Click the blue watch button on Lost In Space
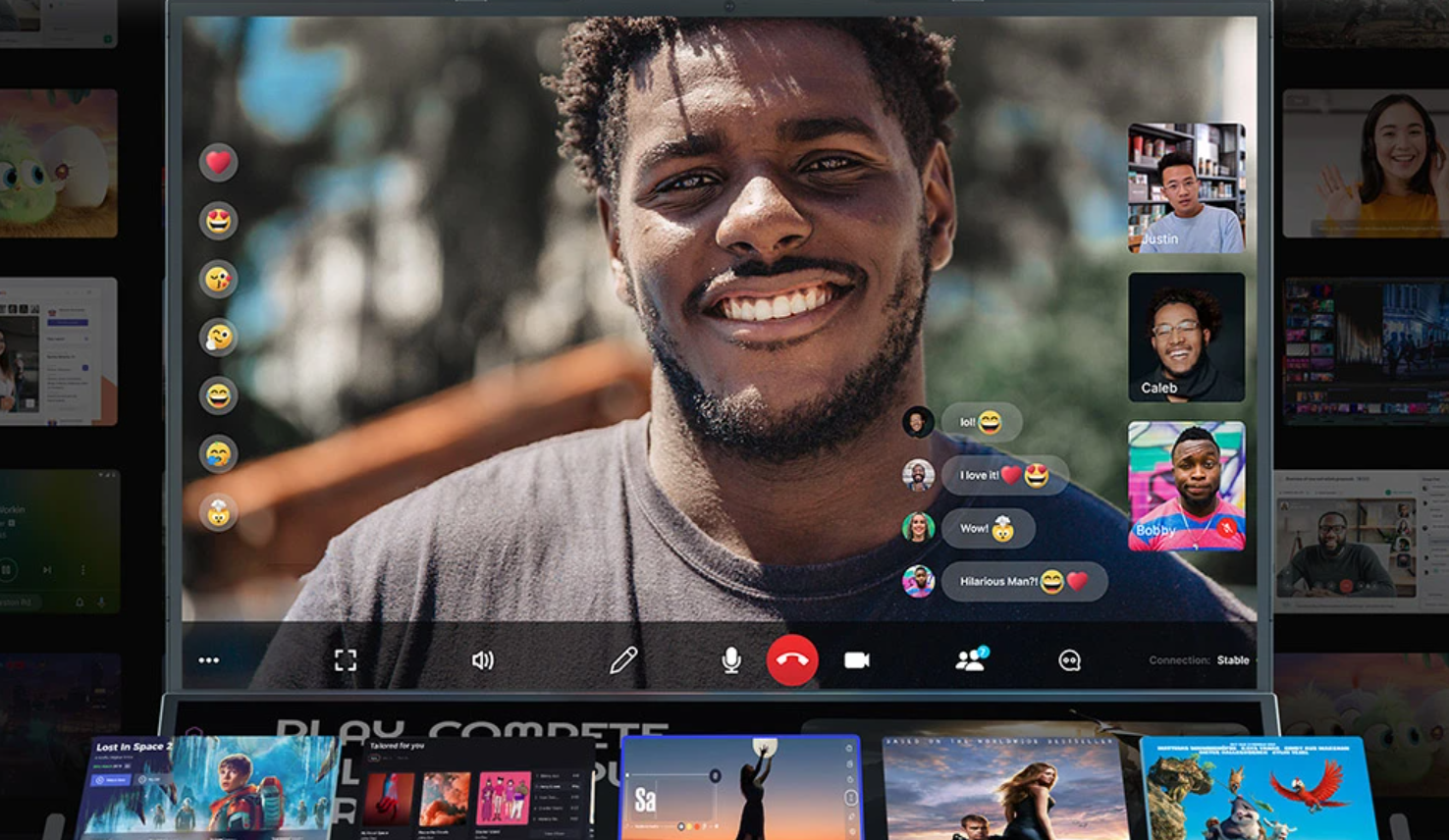Image resolution: width=1449 pixels, height=840 pixels. [111, 780]
